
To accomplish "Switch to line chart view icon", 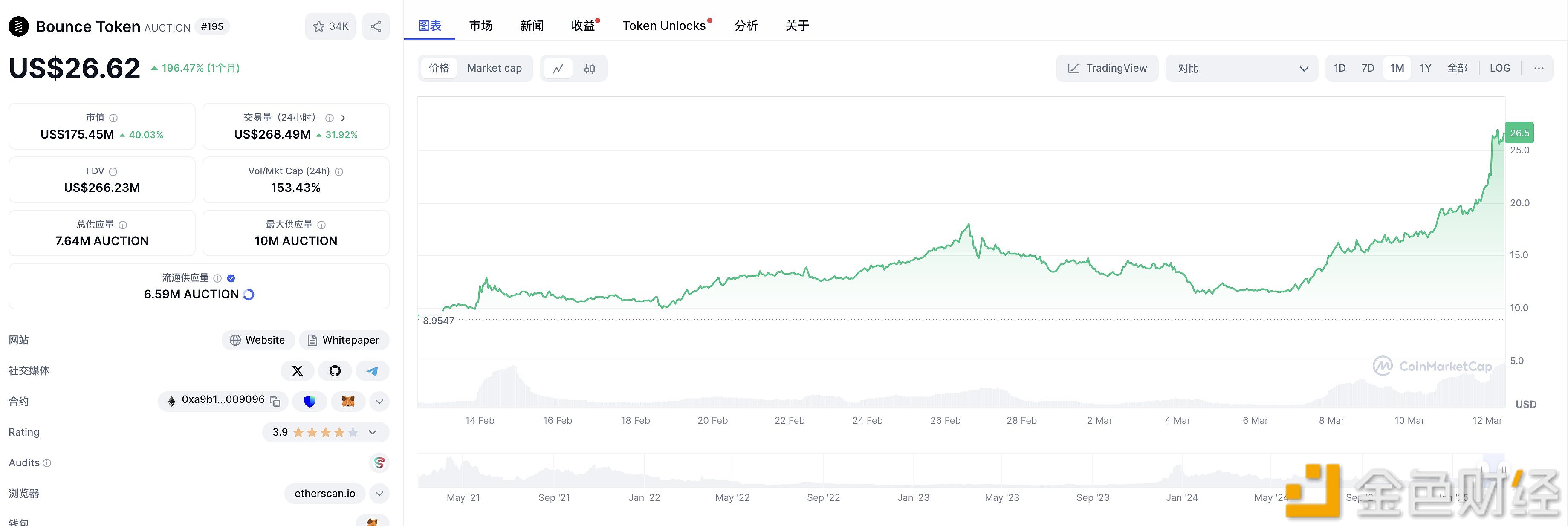I will point(558,68).
